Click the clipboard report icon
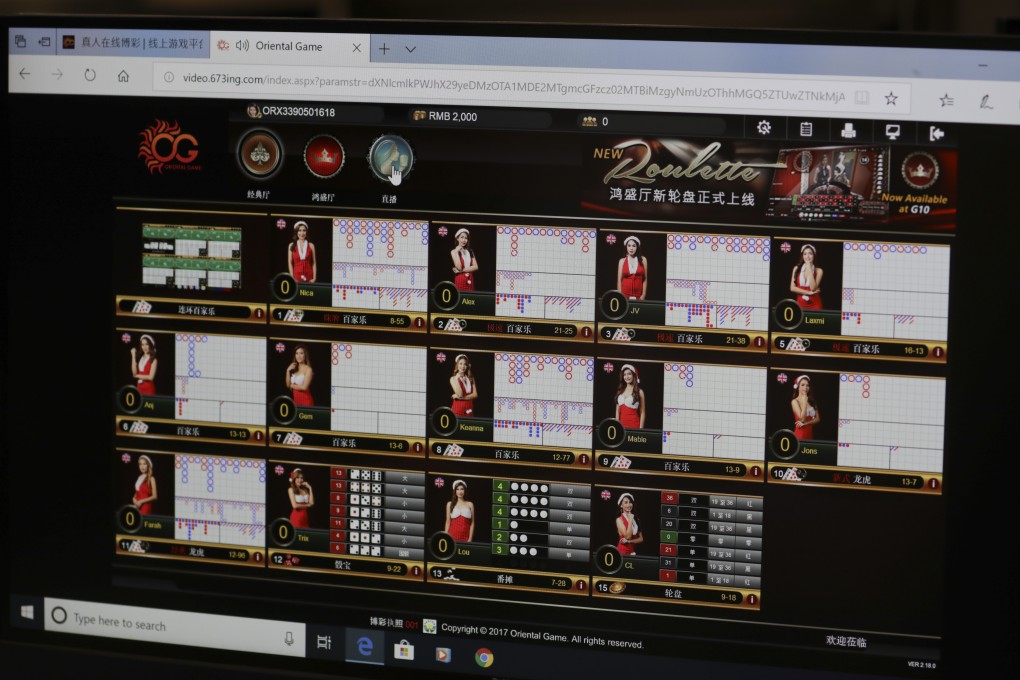 (806, 129)
